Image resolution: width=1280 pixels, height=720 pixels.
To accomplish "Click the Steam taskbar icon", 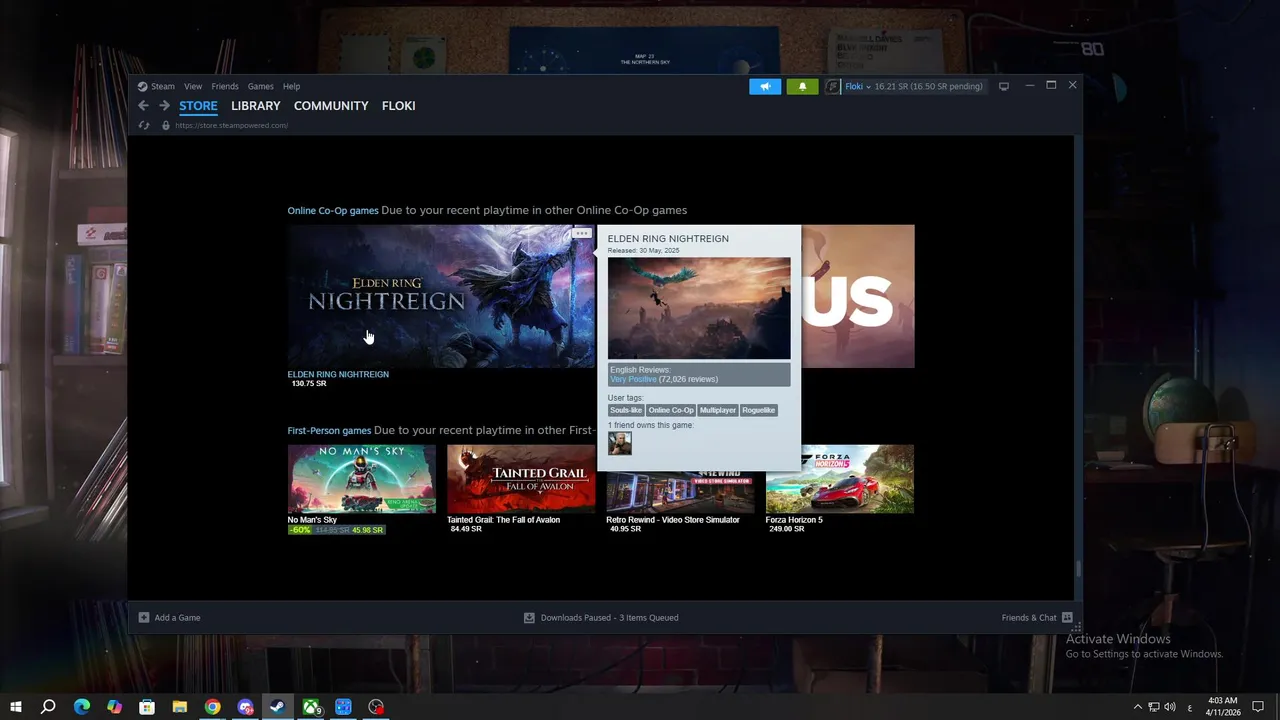I will (x=277, y=707).
